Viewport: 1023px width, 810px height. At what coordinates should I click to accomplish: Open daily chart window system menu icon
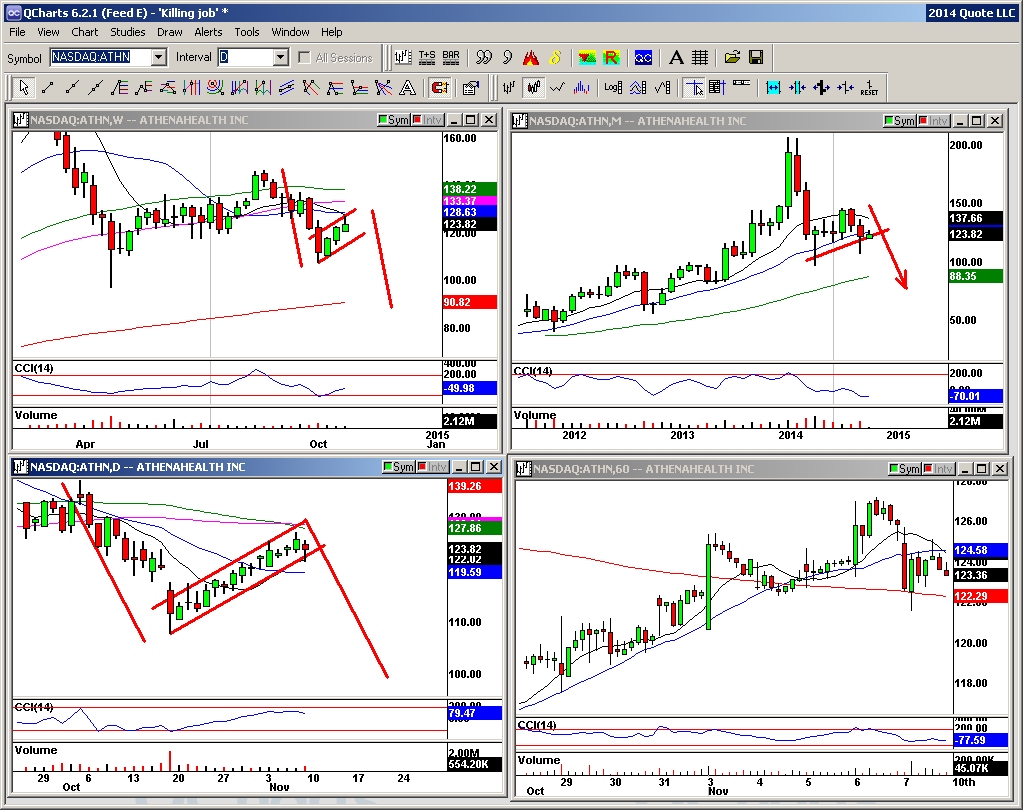coord(20,466)
